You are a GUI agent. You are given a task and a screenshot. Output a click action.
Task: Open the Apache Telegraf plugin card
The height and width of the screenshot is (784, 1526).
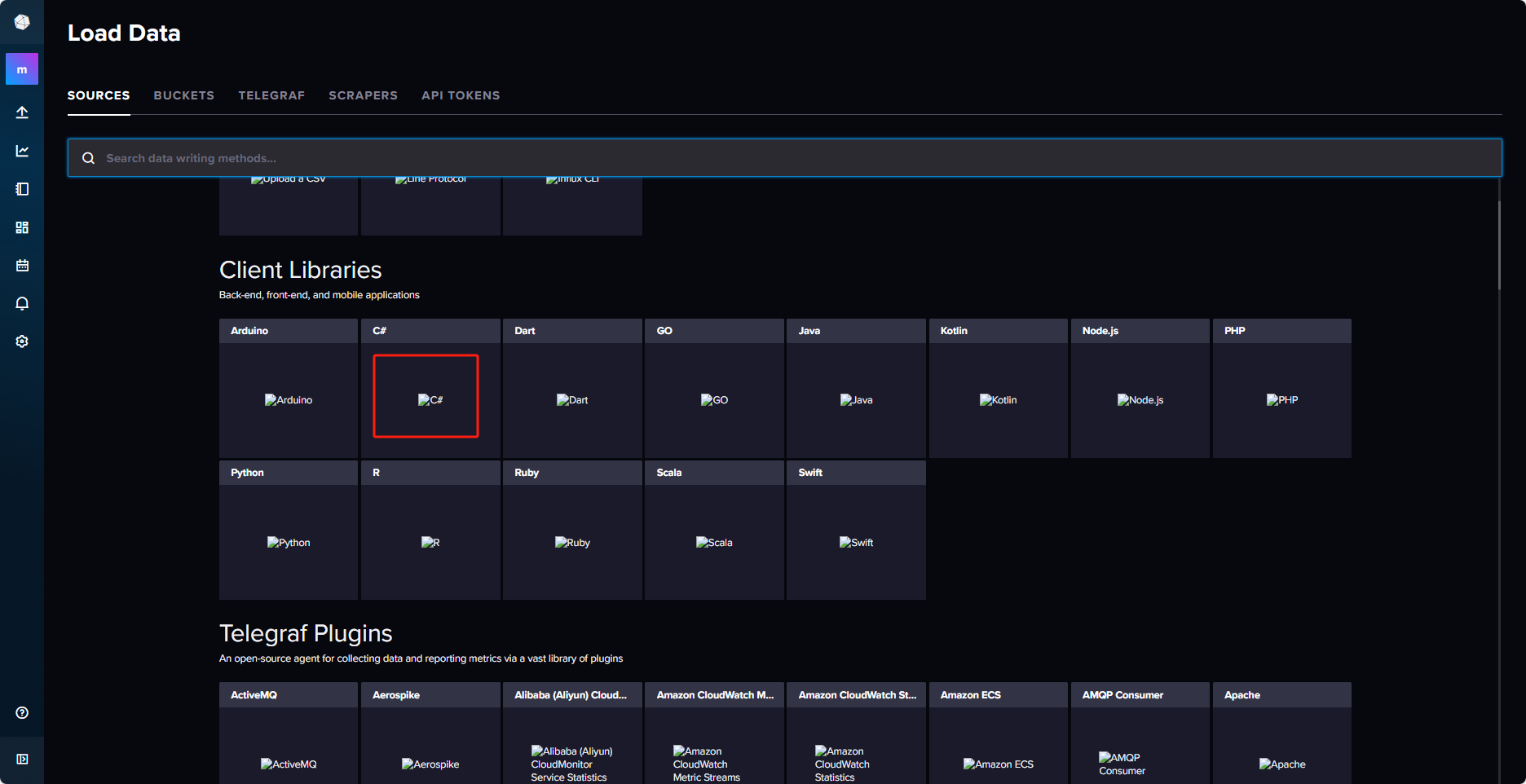(x=1282, y=733)
